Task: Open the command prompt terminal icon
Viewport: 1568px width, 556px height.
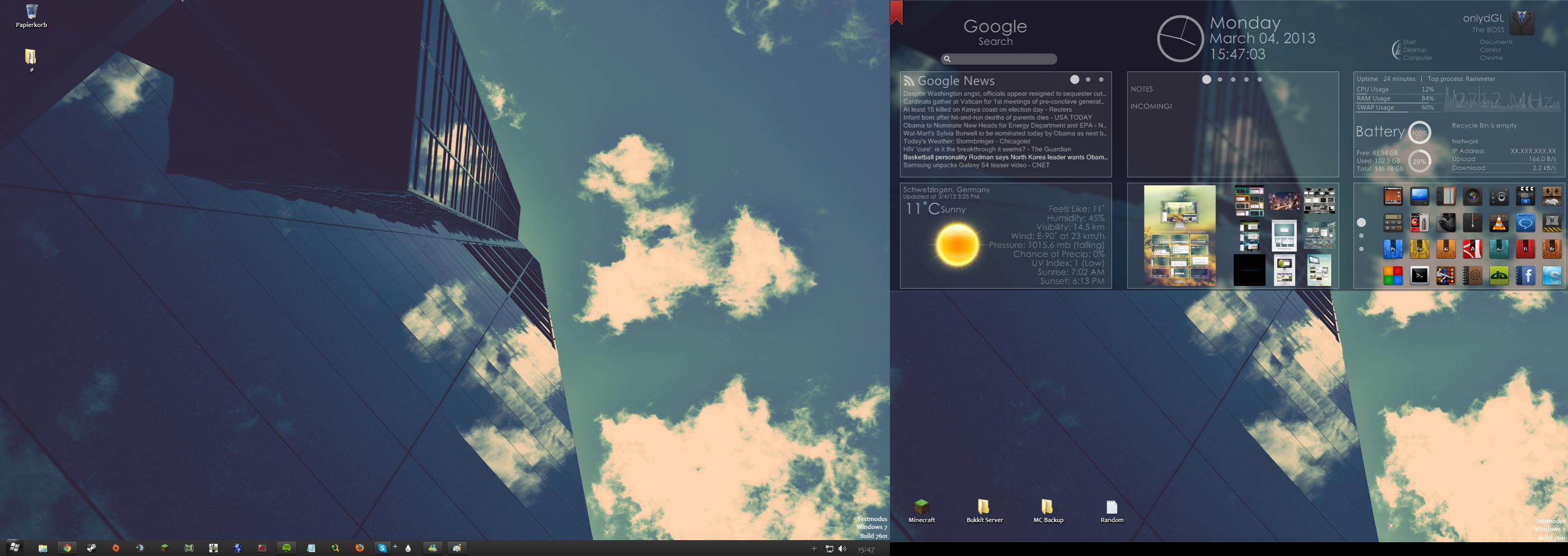Action: pos(1420,276)
